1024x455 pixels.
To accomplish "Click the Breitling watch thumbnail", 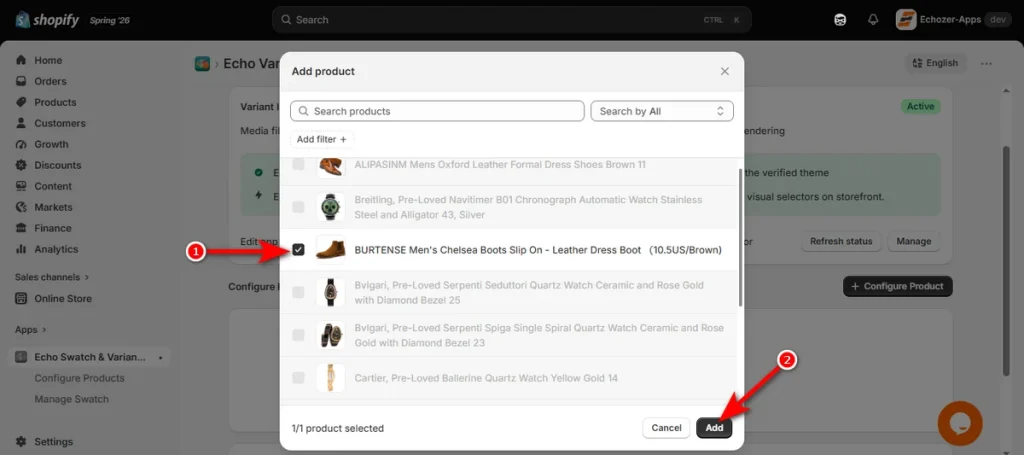I will pyautogui.click(x=330, y=206).
